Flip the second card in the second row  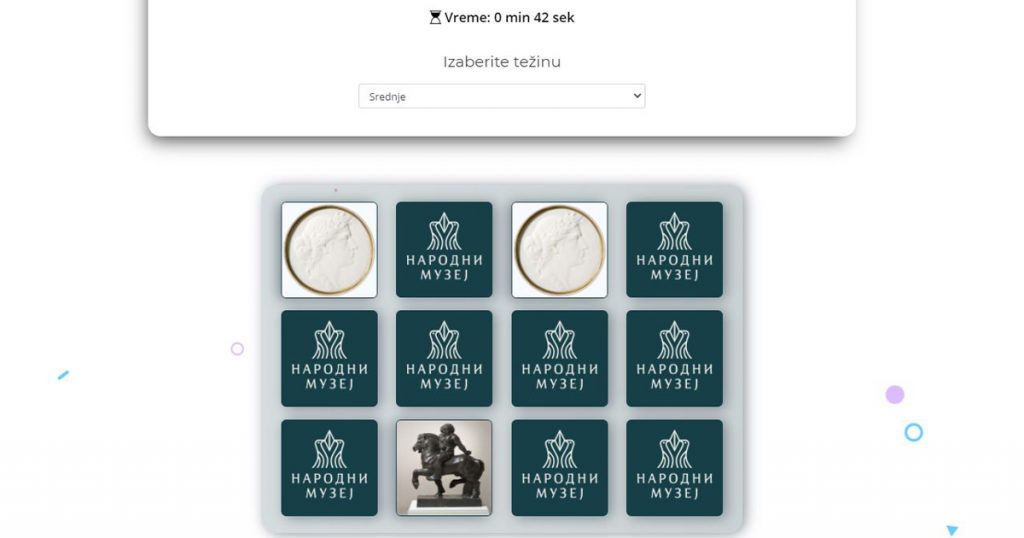[444, 358]
